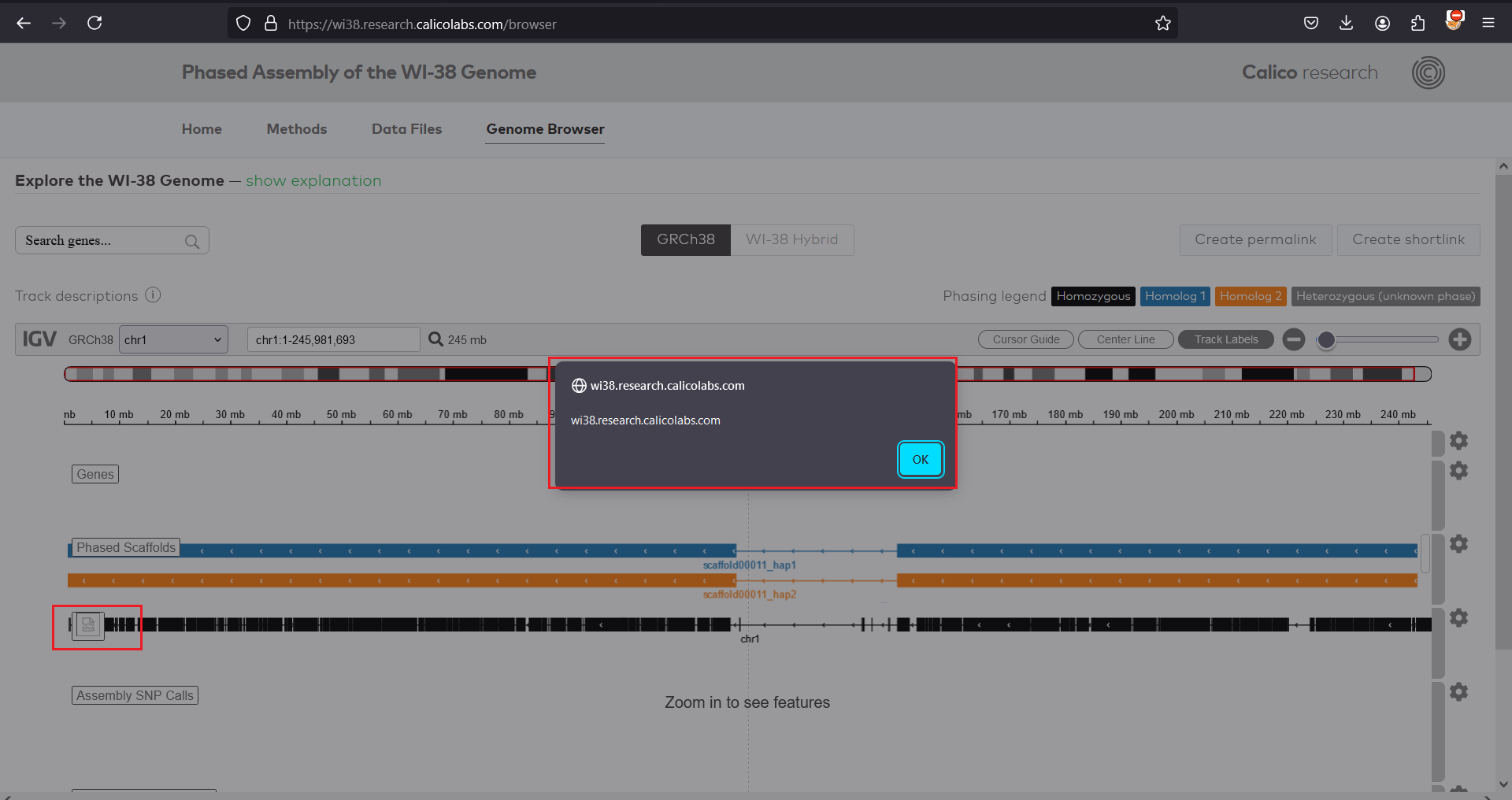This screenshot has width=1512, height=800.
Task: Click the browser URL address bar
Action: coord(701,24)
